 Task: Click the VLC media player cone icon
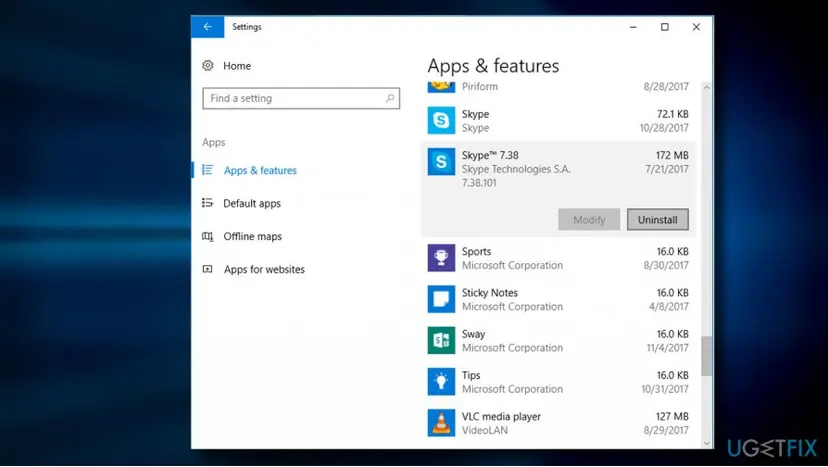pos(441,423)
